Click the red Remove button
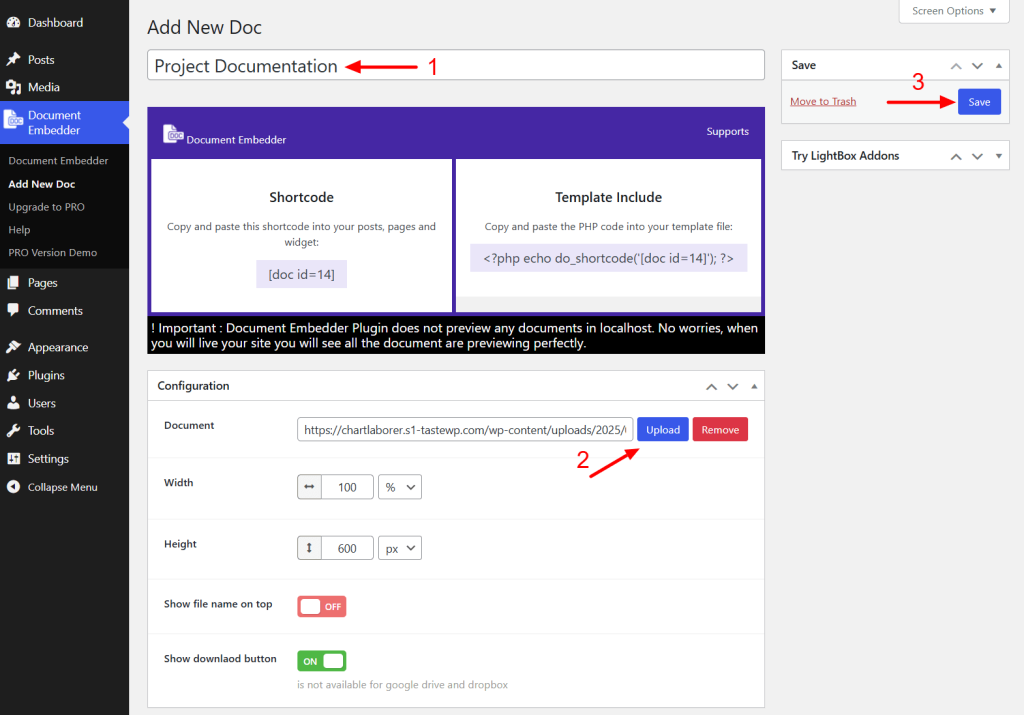Image resolution: width=1024 pixels, height=715 pixels. [720, 430]
